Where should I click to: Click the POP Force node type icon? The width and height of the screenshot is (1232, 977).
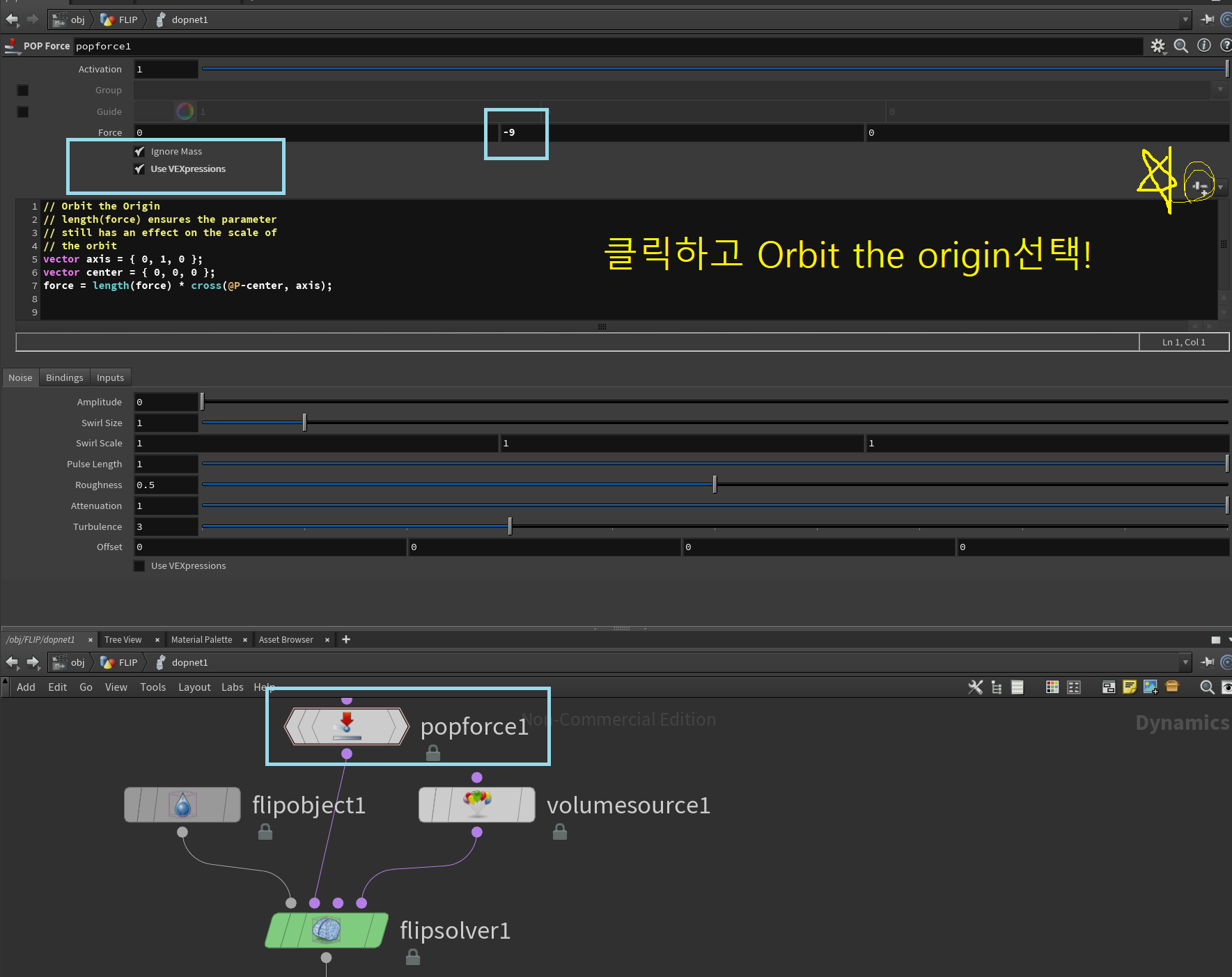pos(12,46)
